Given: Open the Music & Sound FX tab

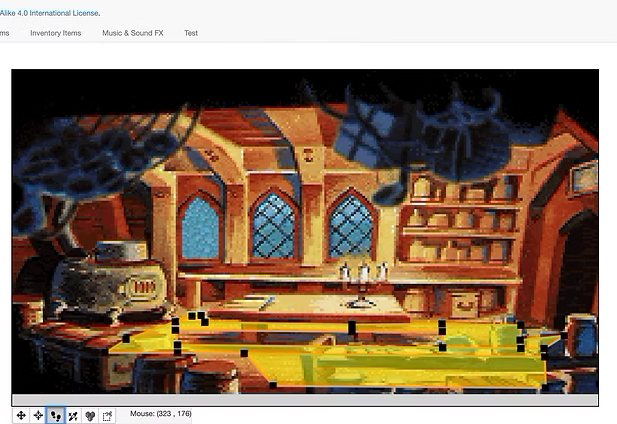Looking at the screenshot, I should [133, 33].
